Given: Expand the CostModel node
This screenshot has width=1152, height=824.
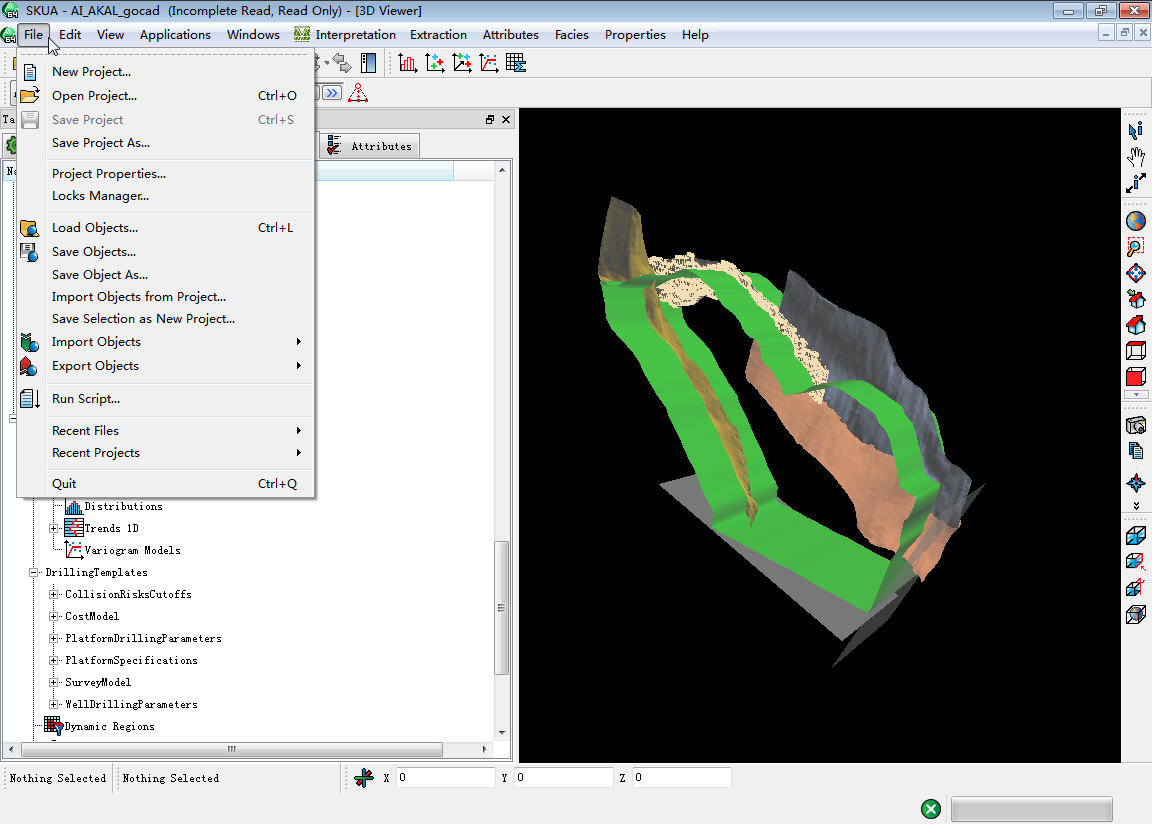Looking at the screenshot, I should coord(53,616).
